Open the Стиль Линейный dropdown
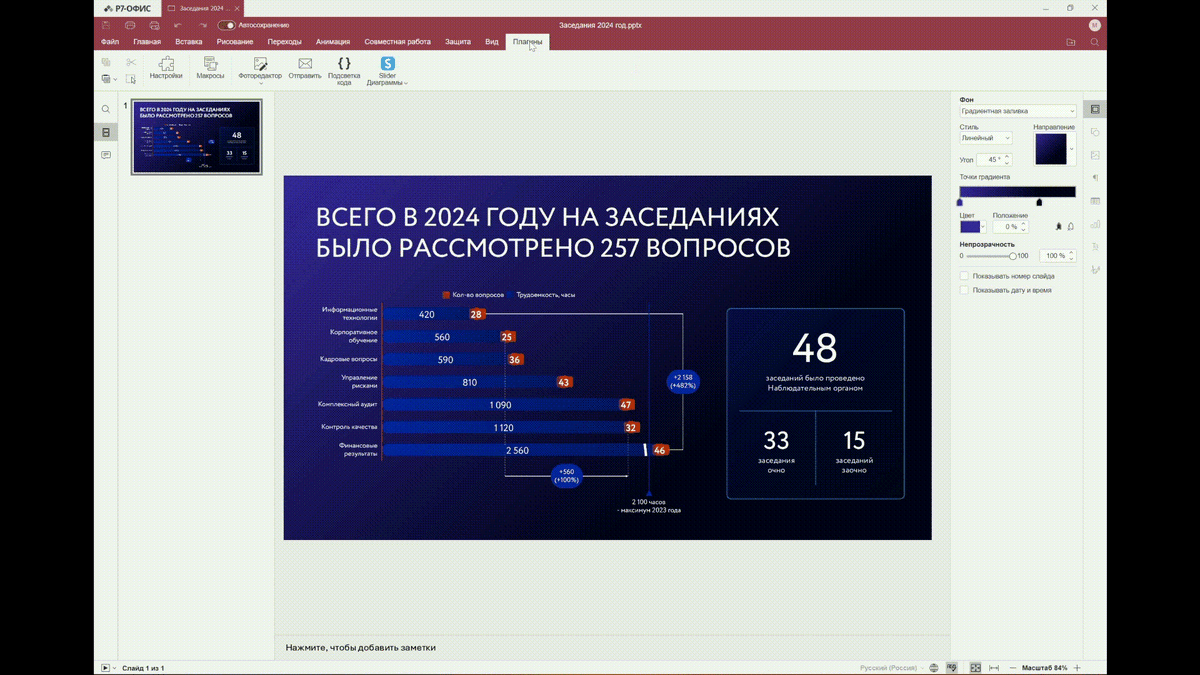 point(986,138)
